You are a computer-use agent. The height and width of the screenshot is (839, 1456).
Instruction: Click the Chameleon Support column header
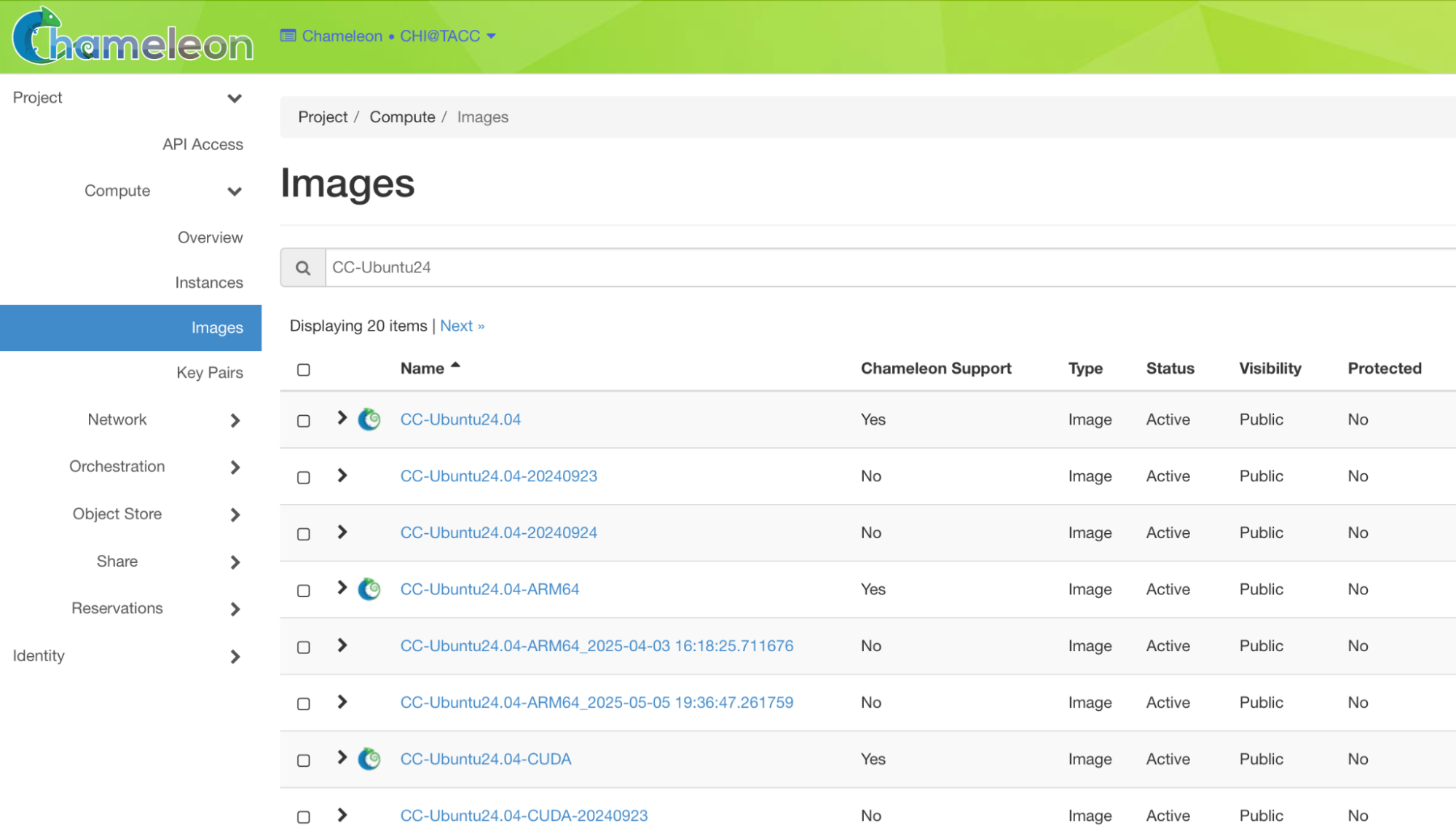[936, 369]
